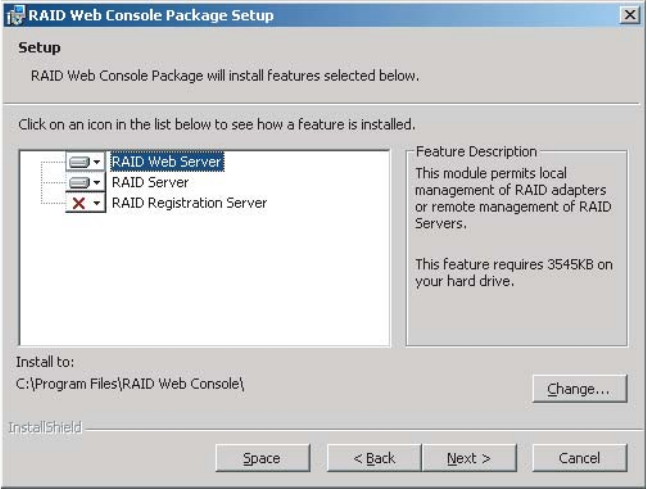Open the RAID Web Server install-option dropdown arrow

click(97, 162)
